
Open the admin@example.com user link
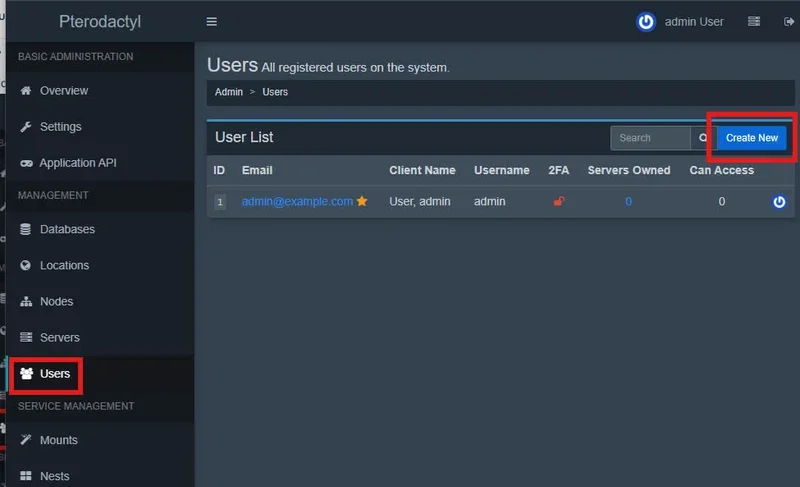tap(297, 201)
